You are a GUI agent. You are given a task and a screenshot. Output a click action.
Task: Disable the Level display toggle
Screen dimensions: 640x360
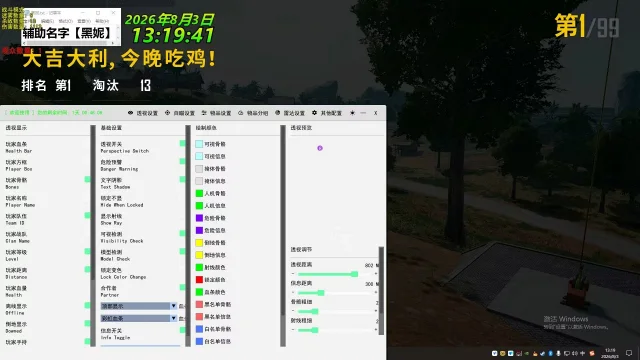[x=87, y=251]
